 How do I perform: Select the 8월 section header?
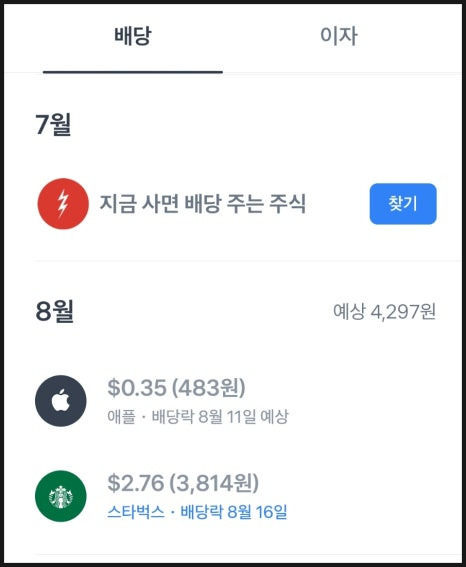click(x=55, y=311)
